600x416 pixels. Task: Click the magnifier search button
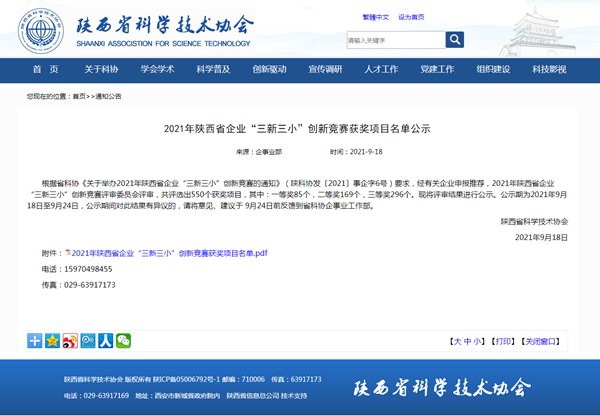click(455, 40)
